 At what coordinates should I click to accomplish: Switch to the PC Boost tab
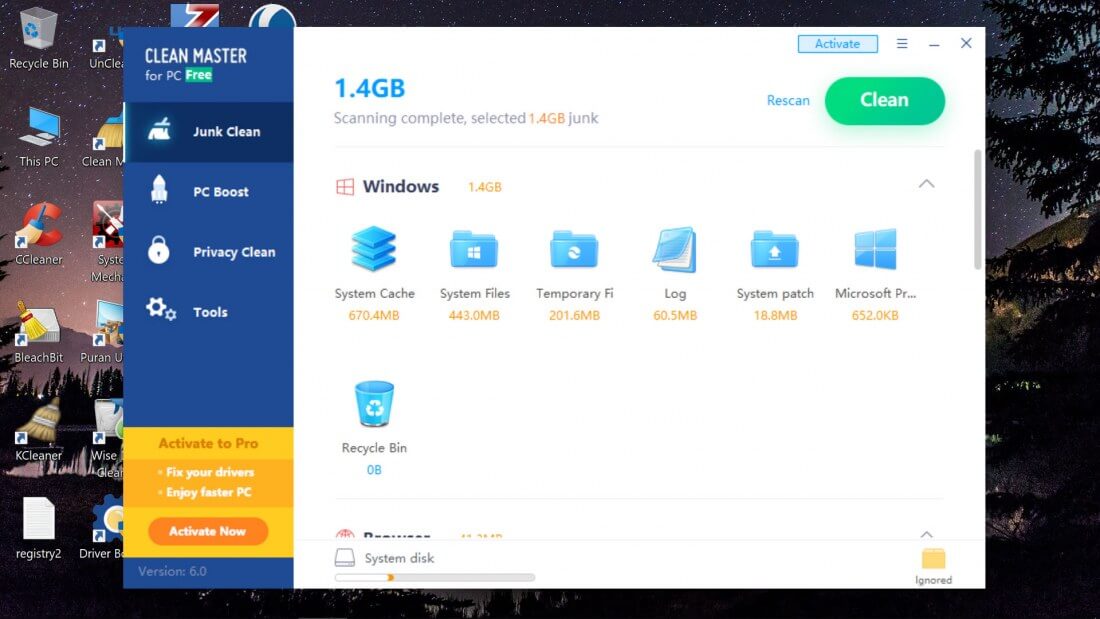coord(208,192)
